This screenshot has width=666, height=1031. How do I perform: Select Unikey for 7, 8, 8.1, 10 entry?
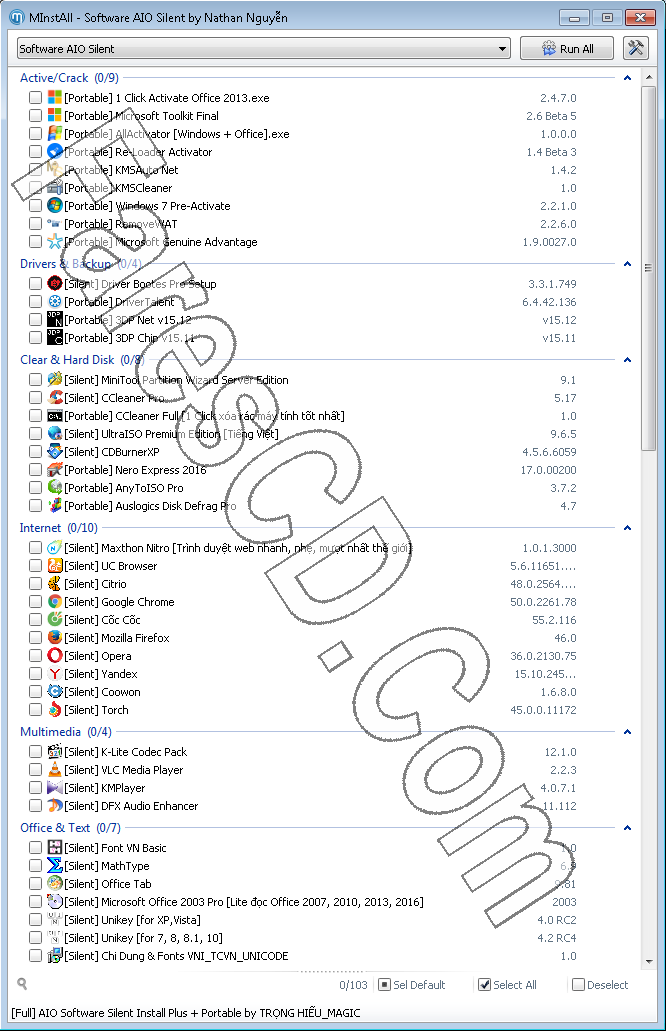[x=143, y=938]
